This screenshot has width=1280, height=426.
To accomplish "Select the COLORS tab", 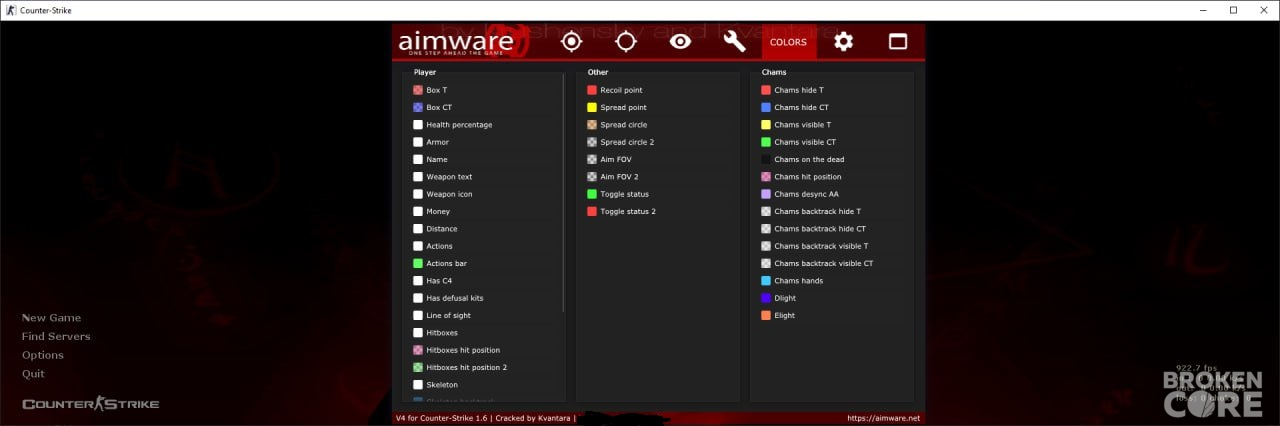I will click(x=789, y=42).
